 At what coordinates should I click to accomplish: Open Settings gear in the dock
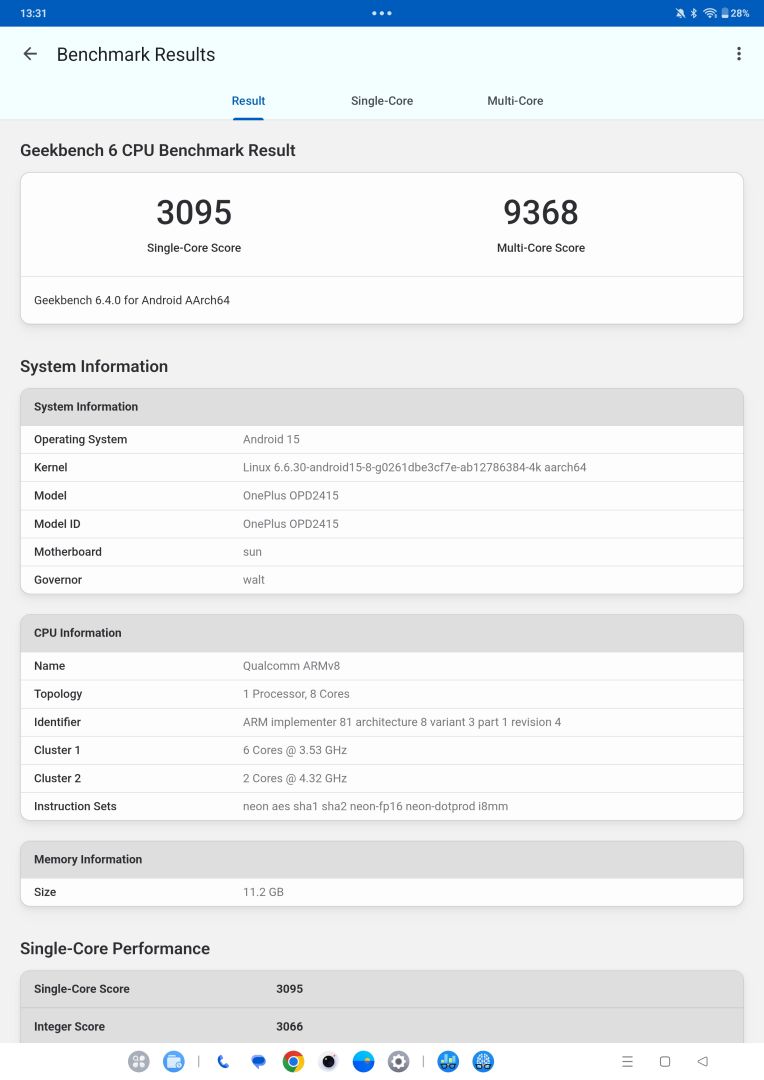(399, 1061)
